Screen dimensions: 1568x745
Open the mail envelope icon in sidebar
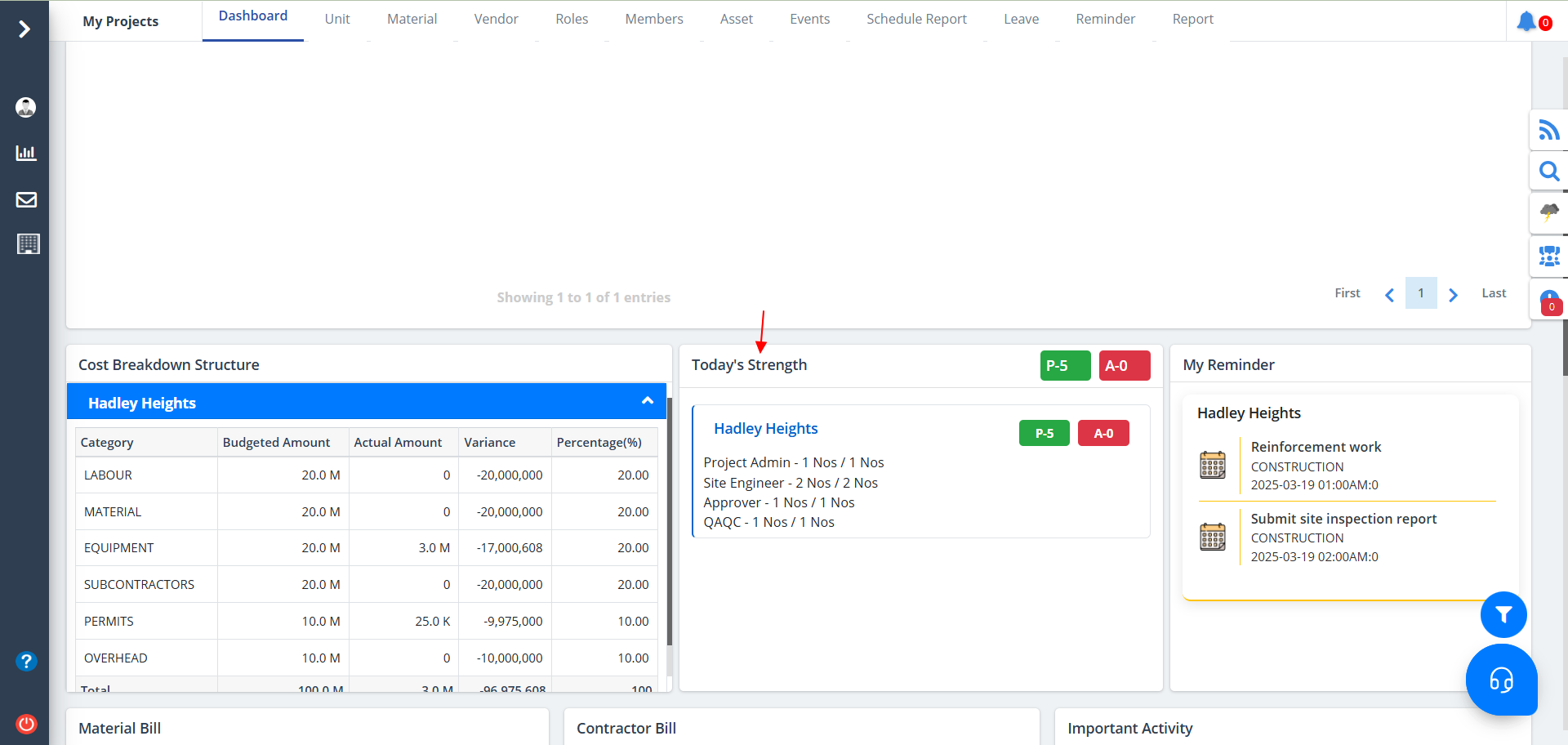coord(26,199)
